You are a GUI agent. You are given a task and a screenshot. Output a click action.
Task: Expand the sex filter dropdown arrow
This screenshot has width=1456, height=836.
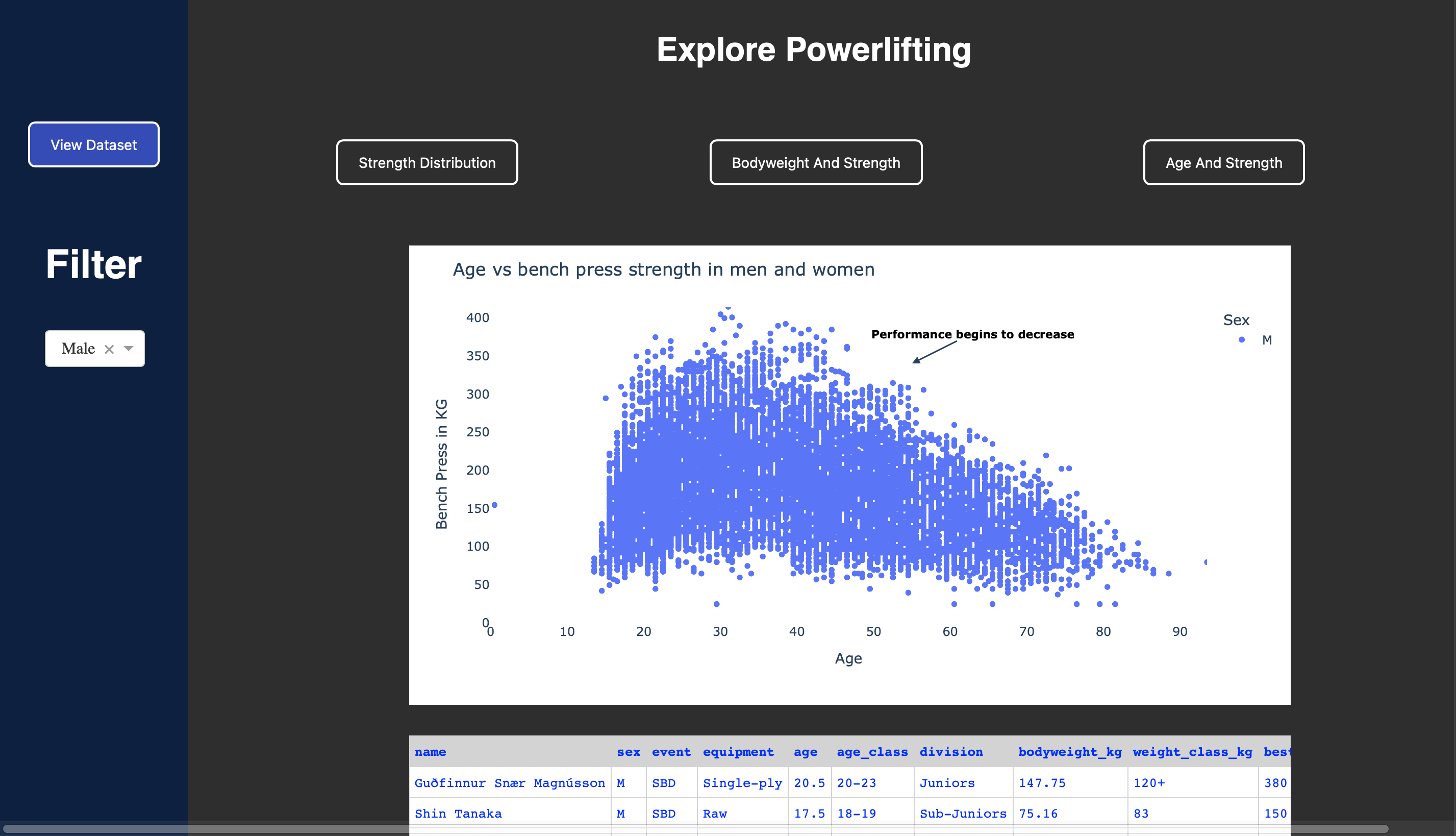129,349
